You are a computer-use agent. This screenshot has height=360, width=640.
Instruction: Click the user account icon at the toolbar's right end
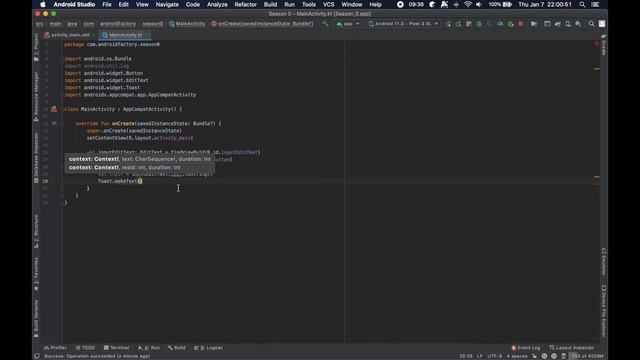click(602, 24)
